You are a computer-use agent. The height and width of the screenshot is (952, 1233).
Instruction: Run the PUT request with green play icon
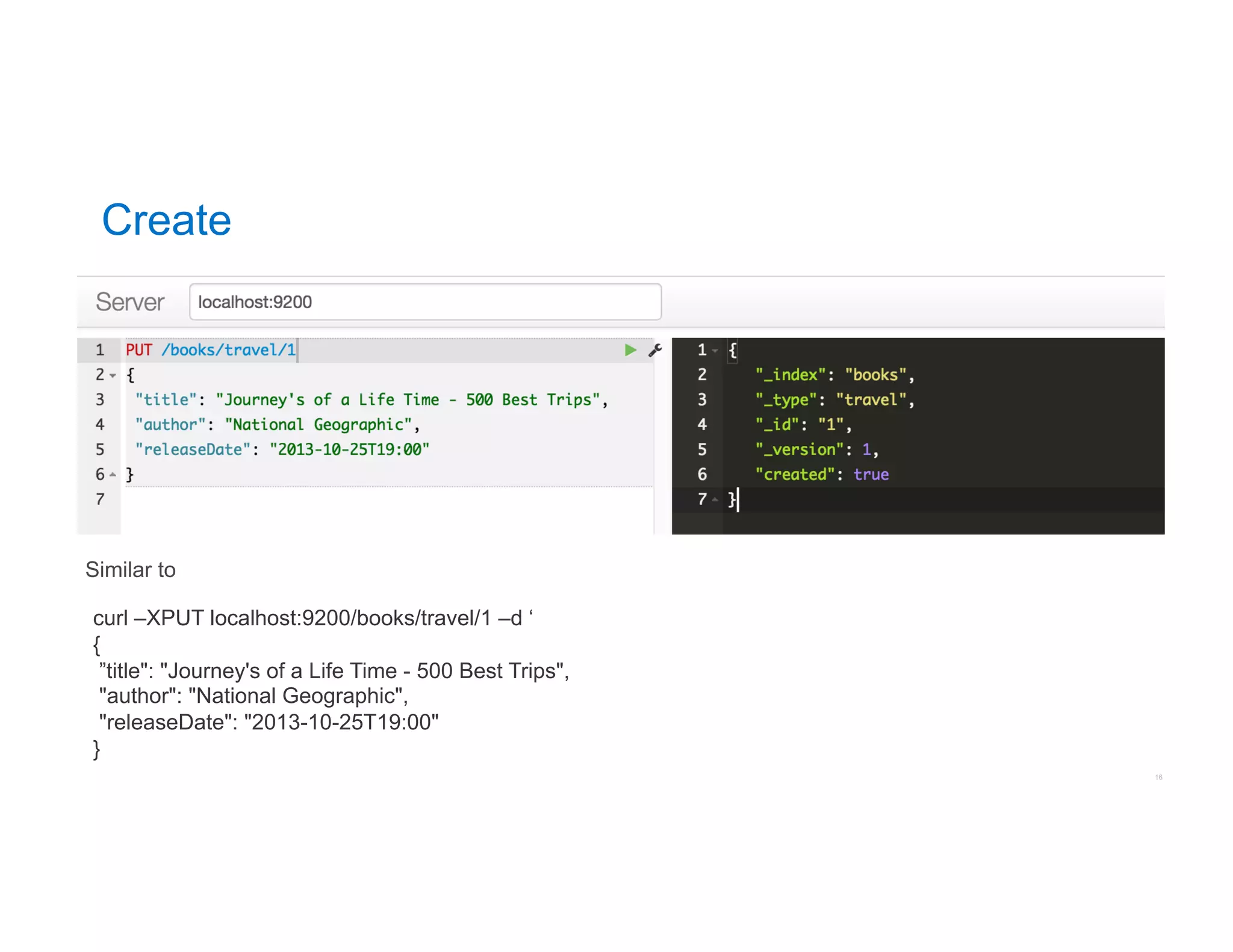(630, 350)
